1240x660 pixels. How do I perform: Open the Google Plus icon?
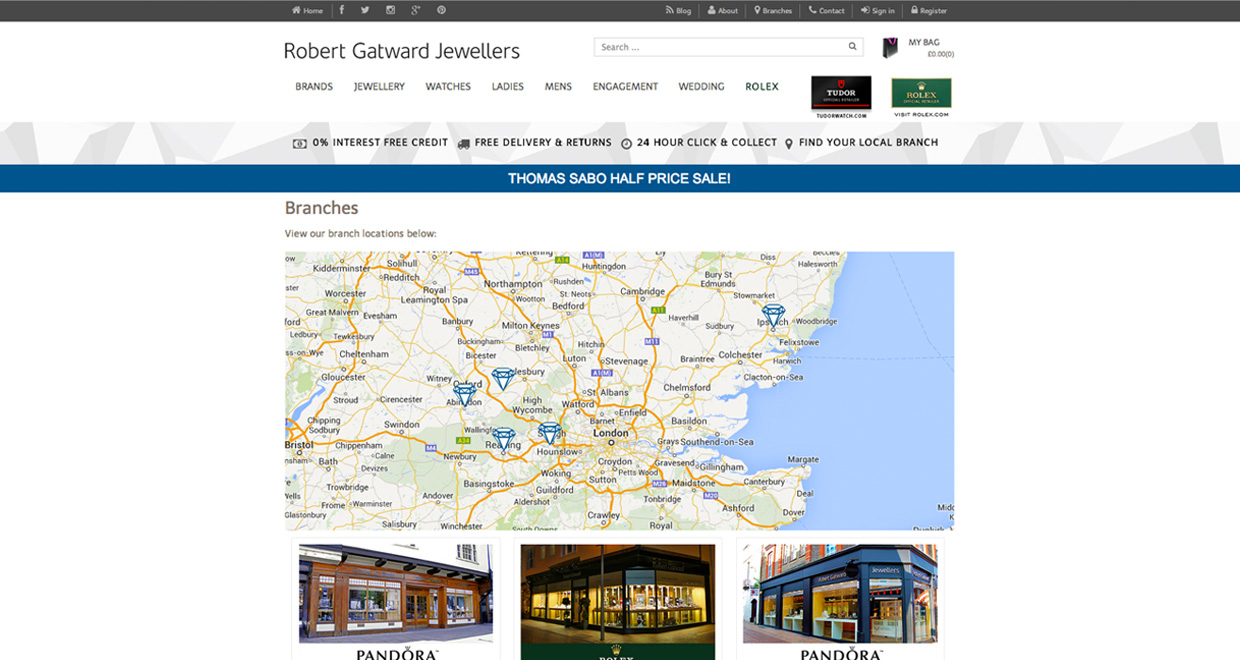[416, 10]
